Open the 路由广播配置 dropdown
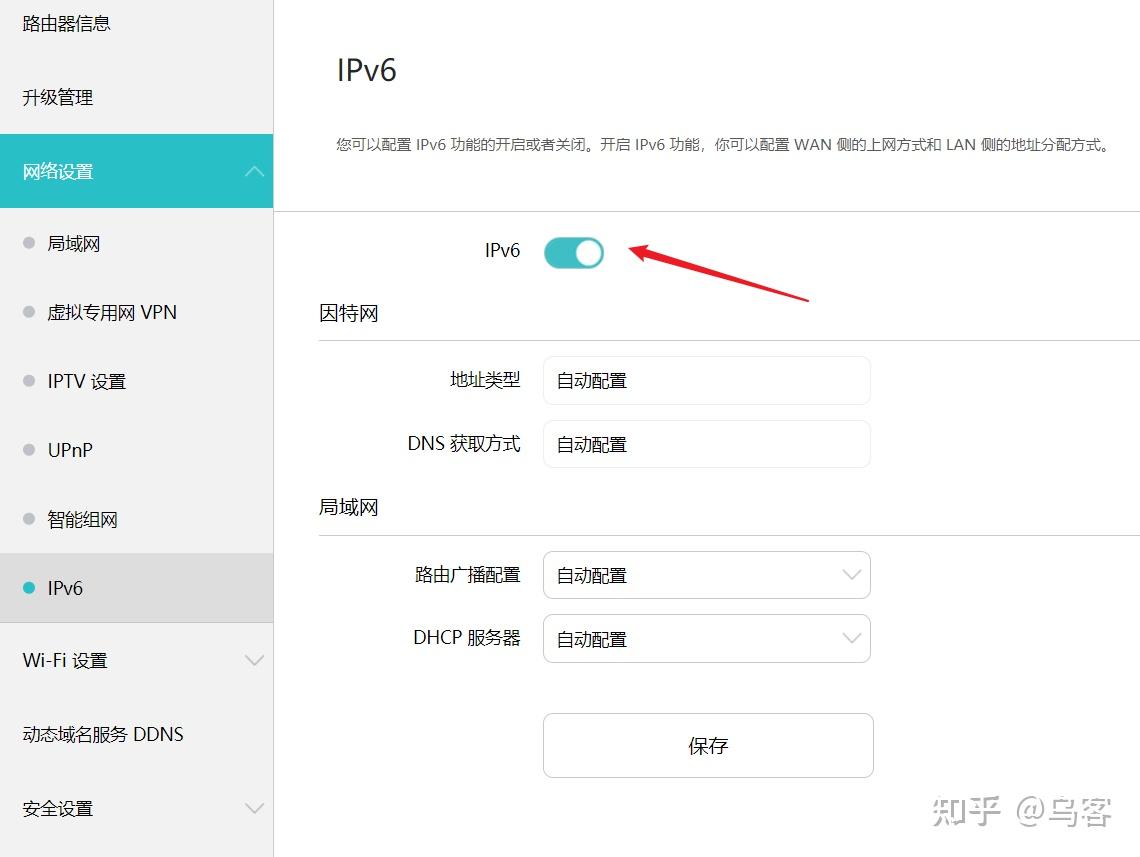The width and height of the screenshot is (1140, 857). pos(707,575)
